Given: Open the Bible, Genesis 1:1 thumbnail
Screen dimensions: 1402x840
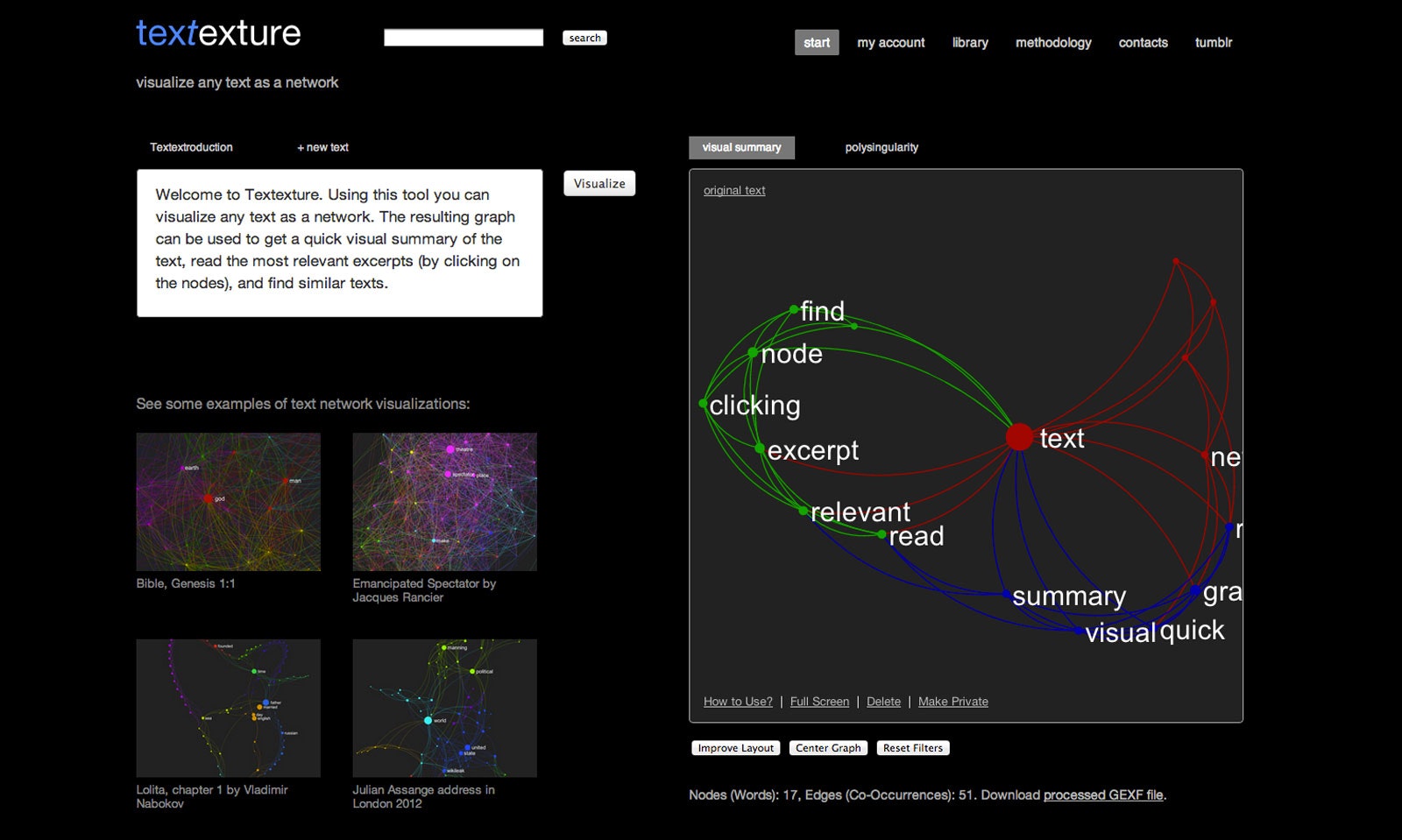Looking at the screenshot, I should [228, 502].
